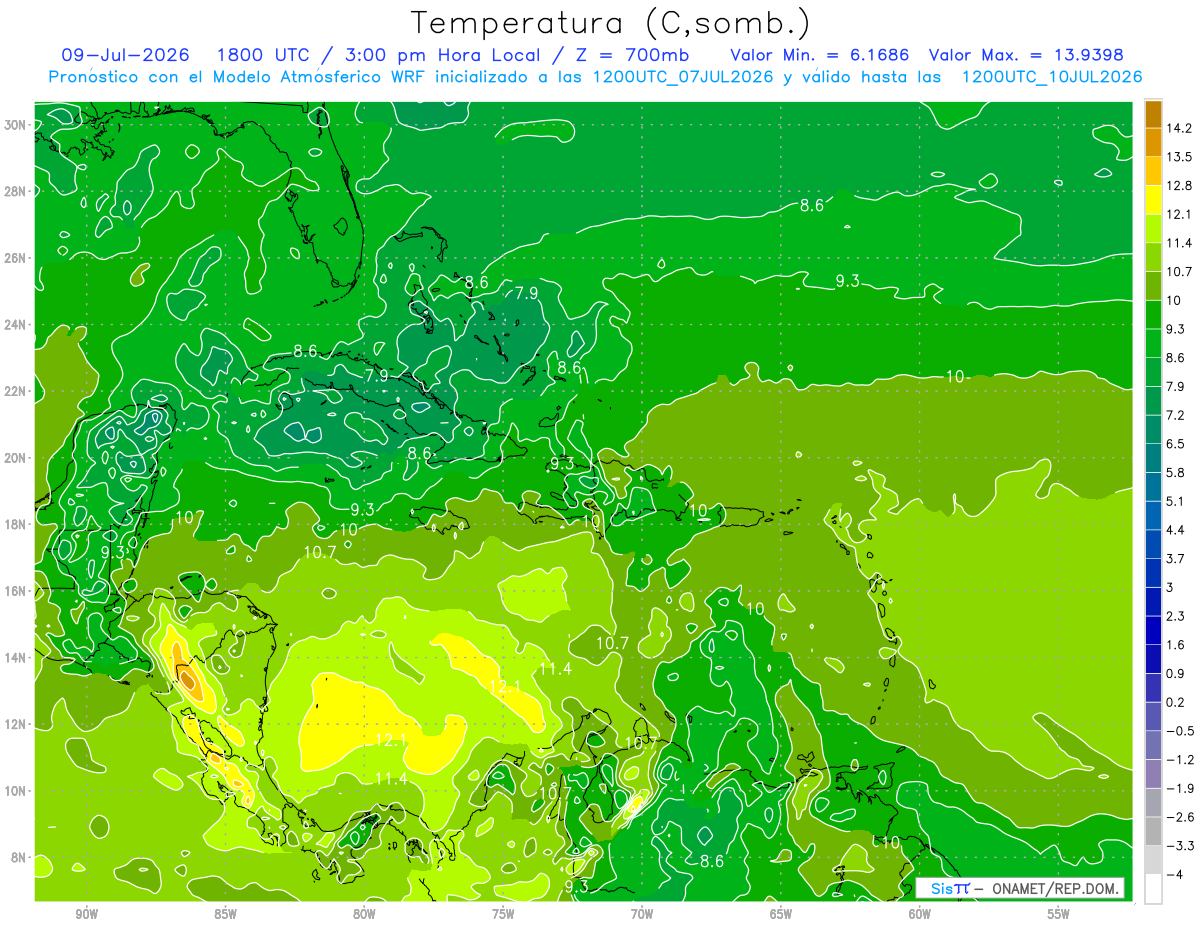The width and height of the screenshot is (1200, 927).
Task: Select "Valor Min. = 6.1686" text
Action: [819, 55]
